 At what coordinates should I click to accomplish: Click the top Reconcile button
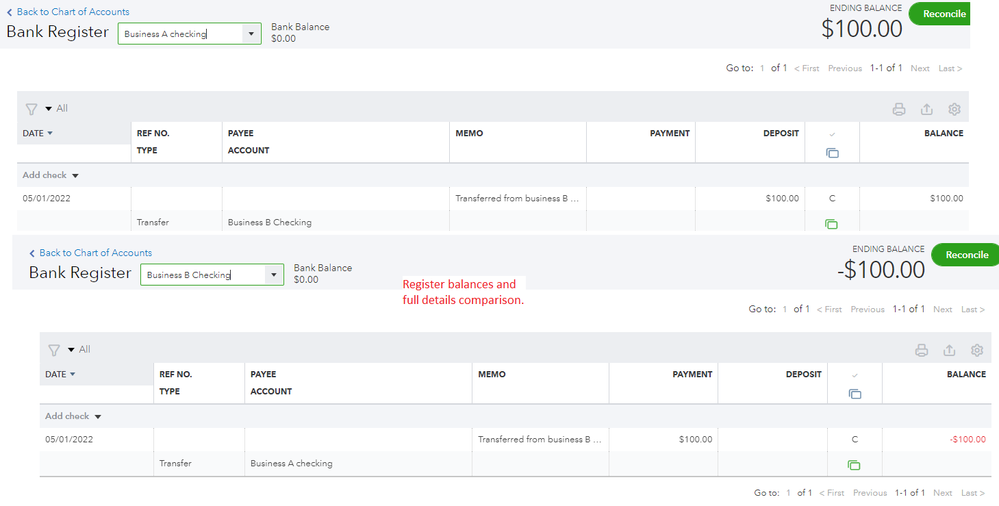pos(943,14)
